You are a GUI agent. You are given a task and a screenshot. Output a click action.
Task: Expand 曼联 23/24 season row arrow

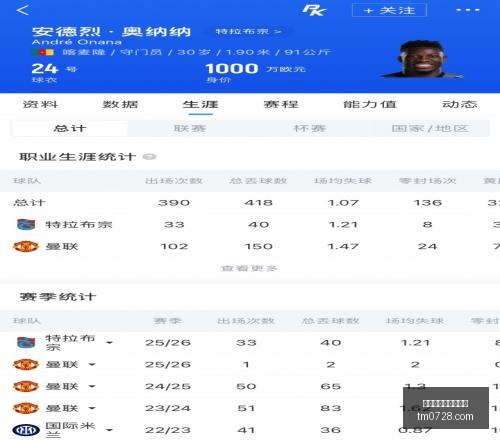pyautogui.click(x=92, y=408)
